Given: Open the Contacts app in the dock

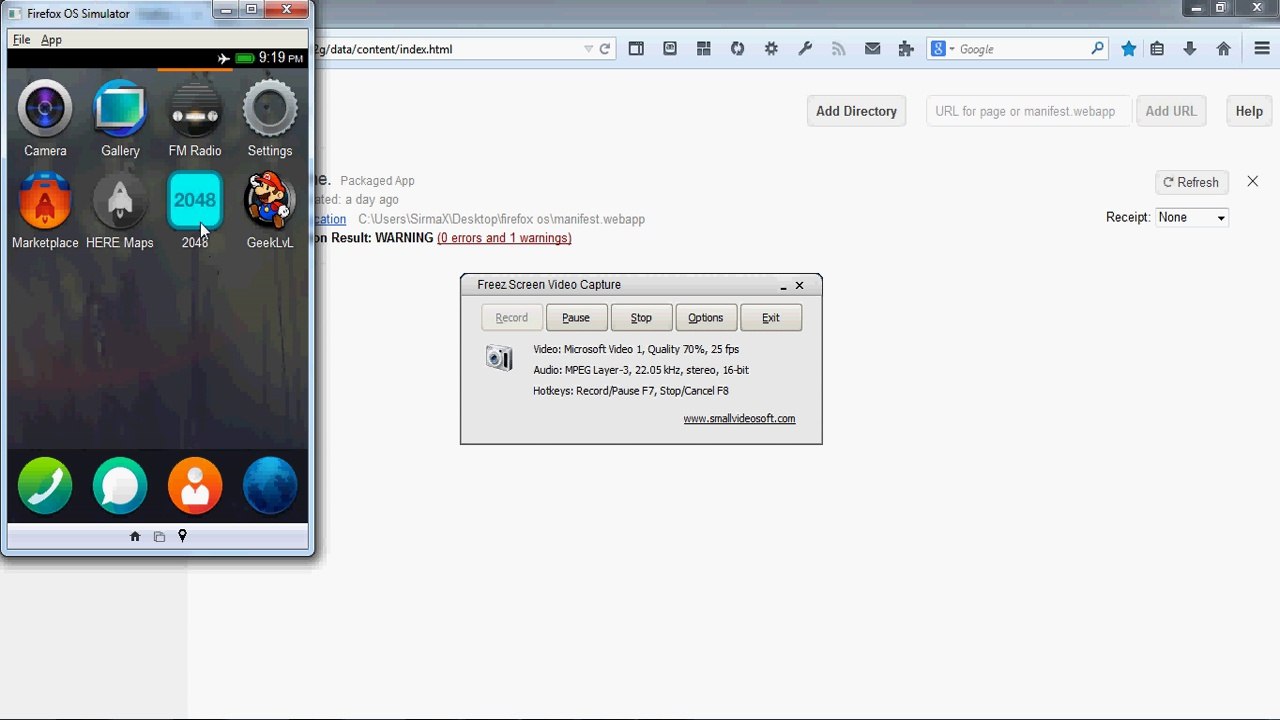Looking at the screenshot, I should pos(195,486).
